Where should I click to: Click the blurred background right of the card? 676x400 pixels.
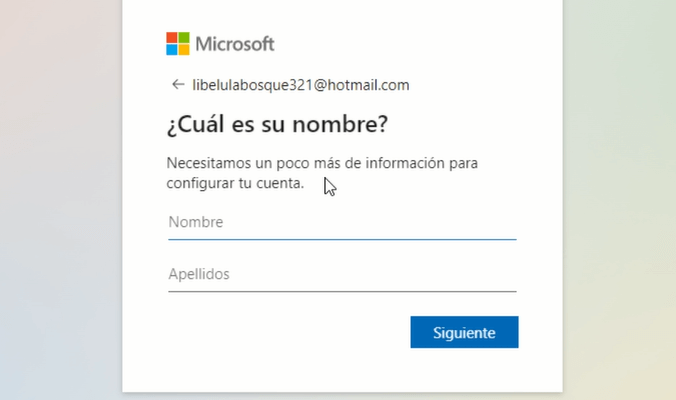tap(620, 200)
